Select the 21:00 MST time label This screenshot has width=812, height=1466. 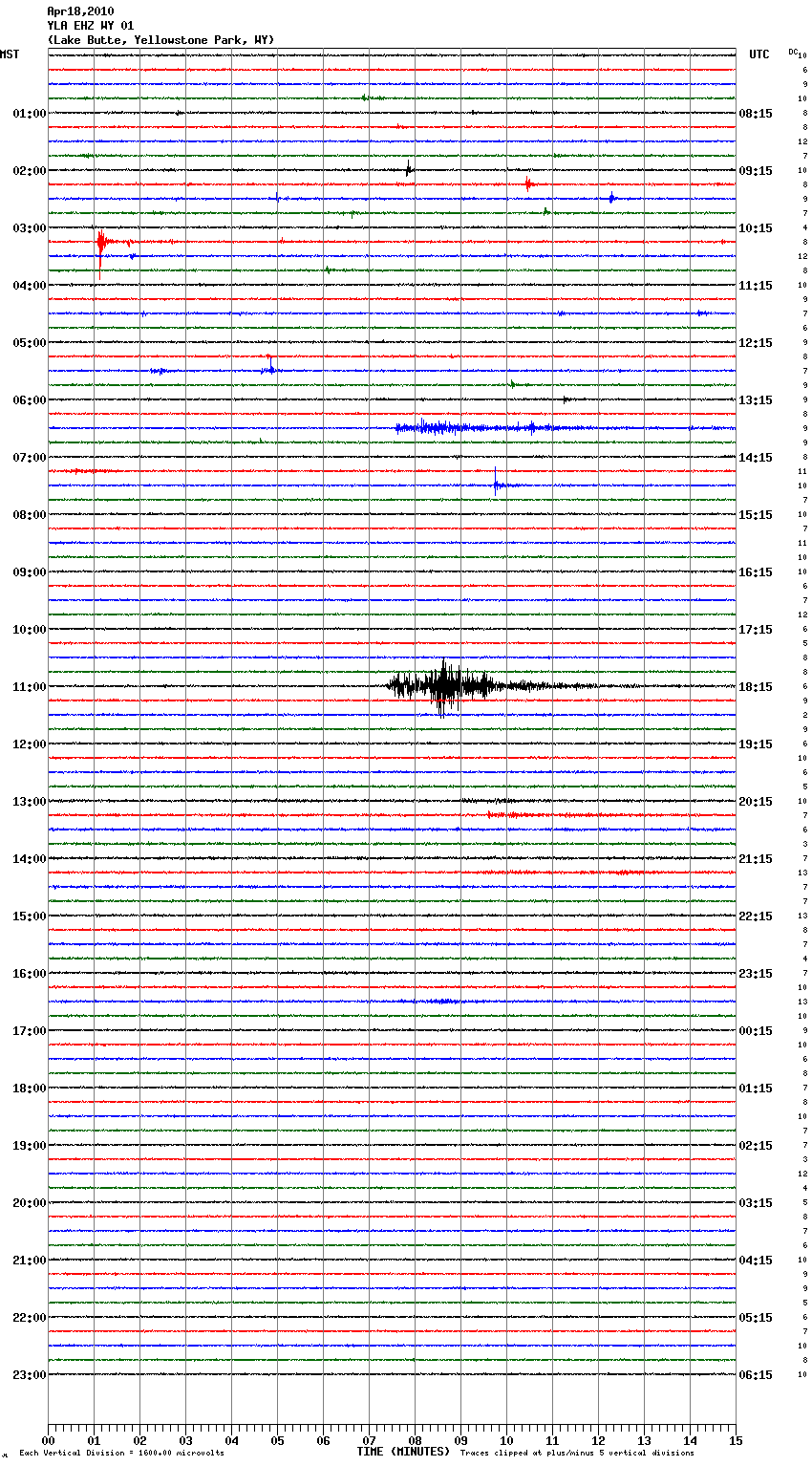[x=30, y=1261]
